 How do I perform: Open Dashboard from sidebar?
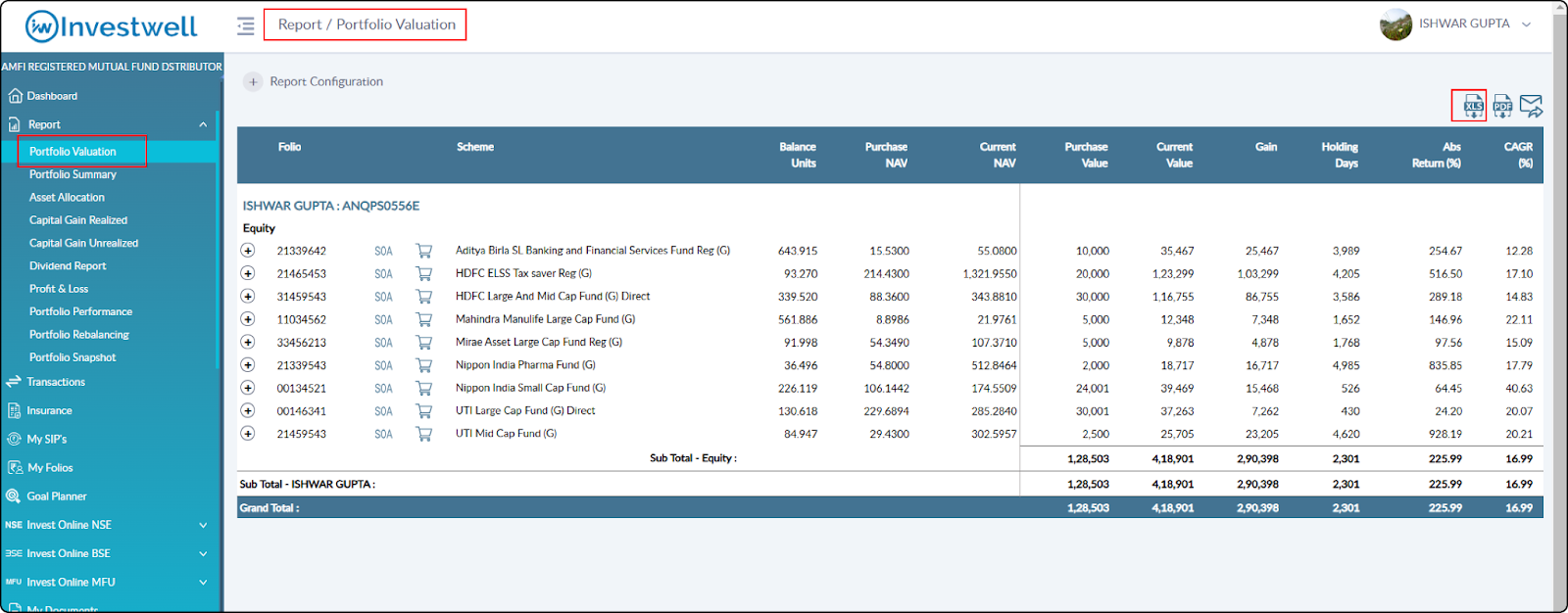(x=52, y=96)
